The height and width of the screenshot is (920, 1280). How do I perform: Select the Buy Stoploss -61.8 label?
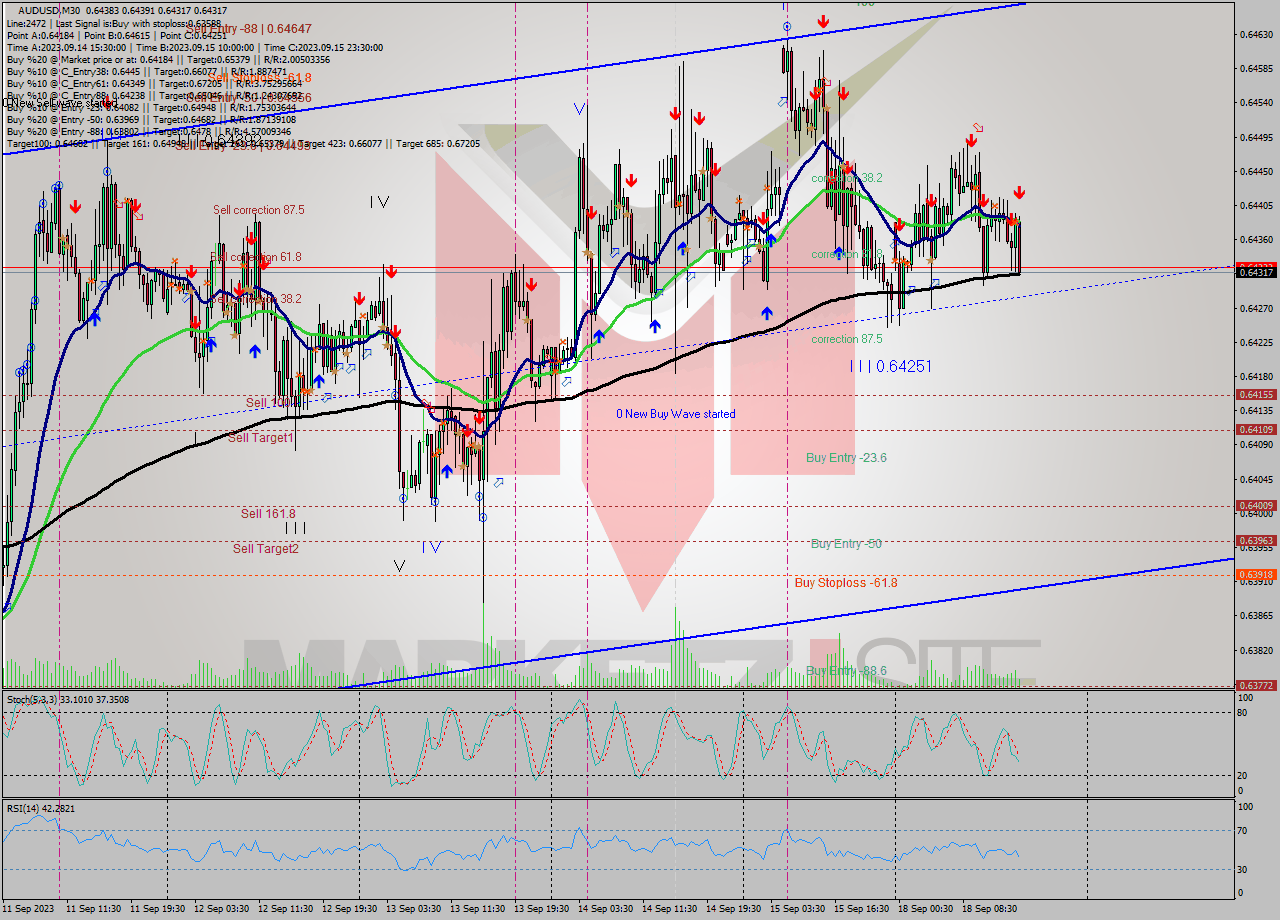coord(845,581)
